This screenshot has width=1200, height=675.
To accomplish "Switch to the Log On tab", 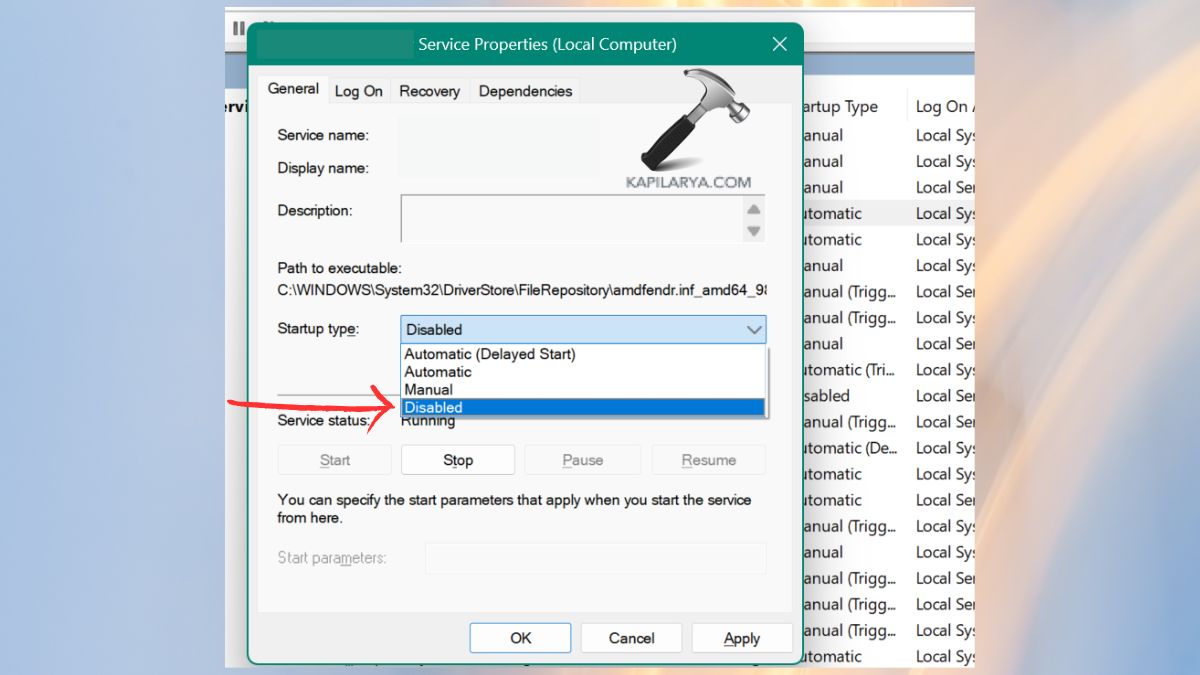I will click(358, 90).
